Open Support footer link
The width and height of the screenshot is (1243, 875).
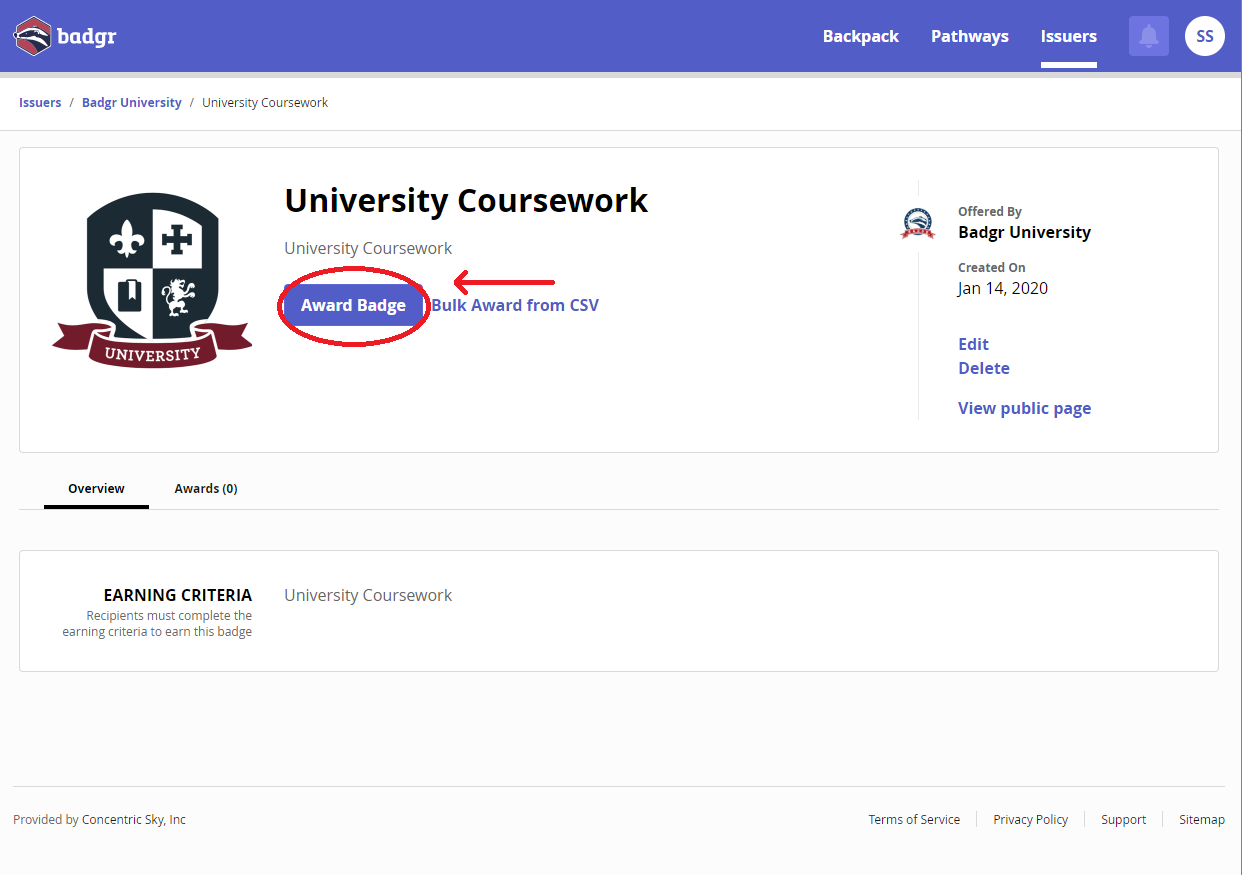1123,819
